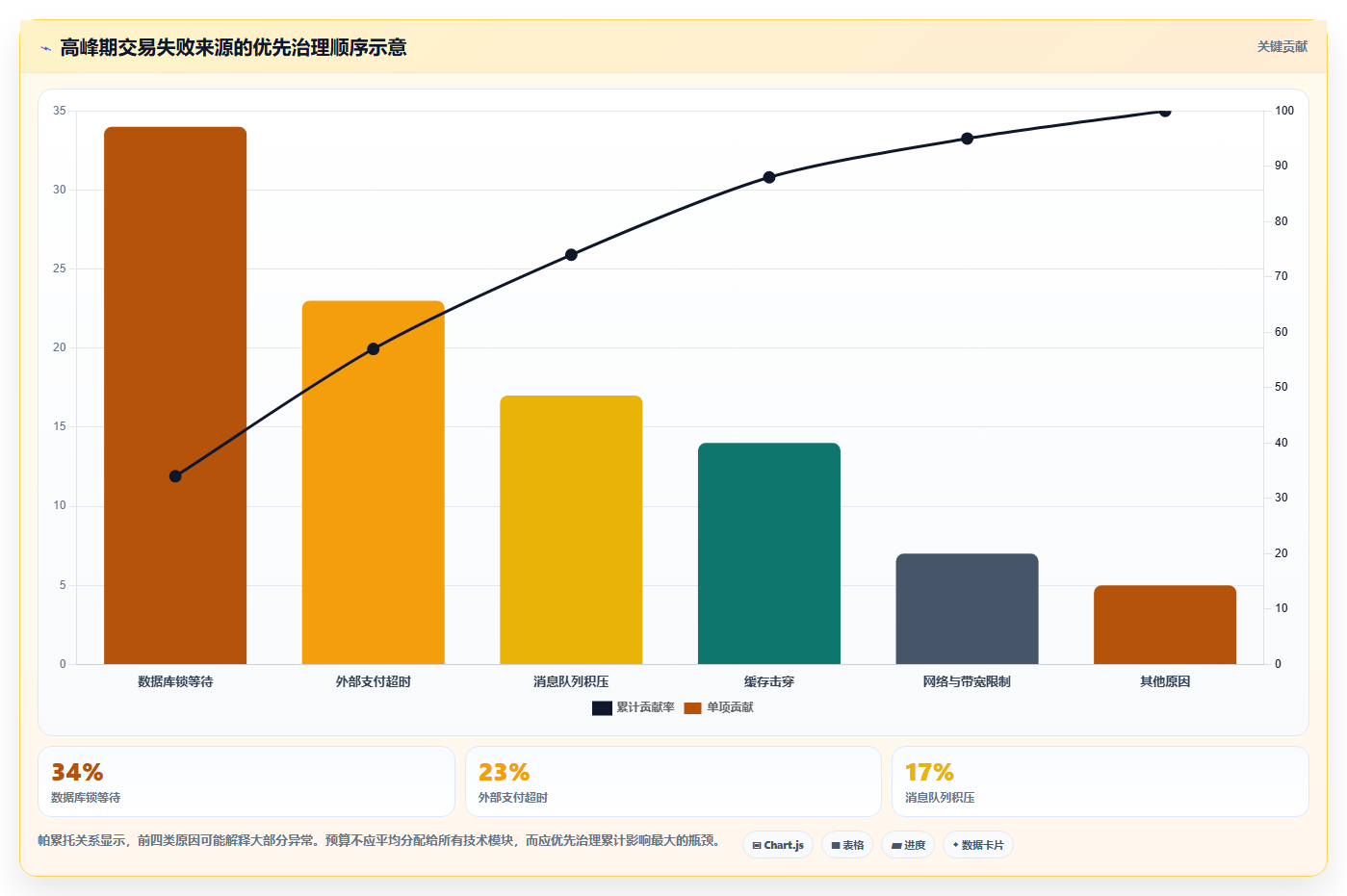Click the dark 累计贡献率 legend swatch
This screenshot has height=896, width=1347.
602,708
